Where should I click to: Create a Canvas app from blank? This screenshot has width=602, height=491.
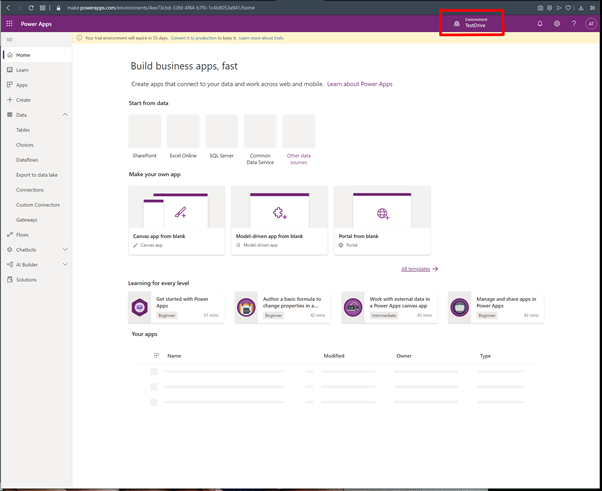tap(176, 220)
